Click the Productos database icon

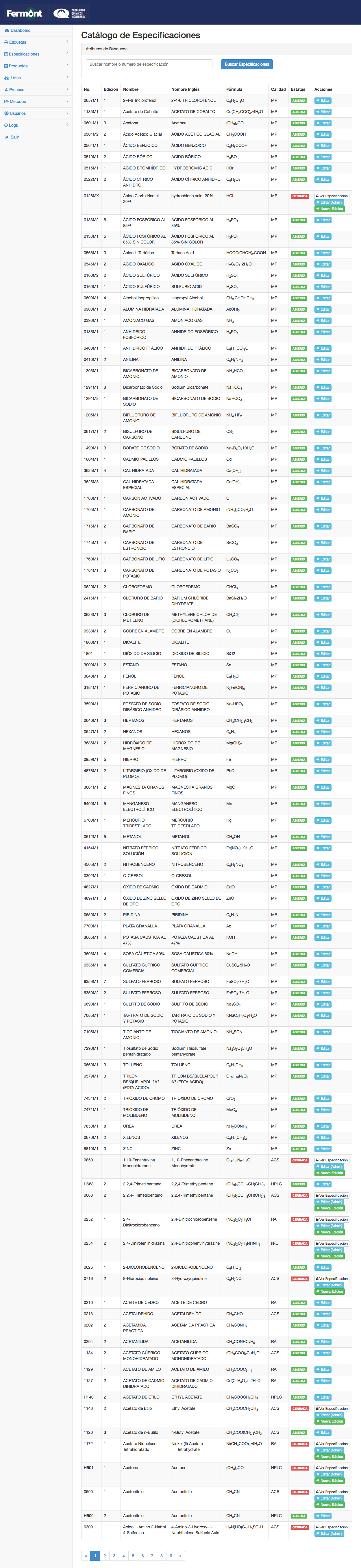pos(7,66)
